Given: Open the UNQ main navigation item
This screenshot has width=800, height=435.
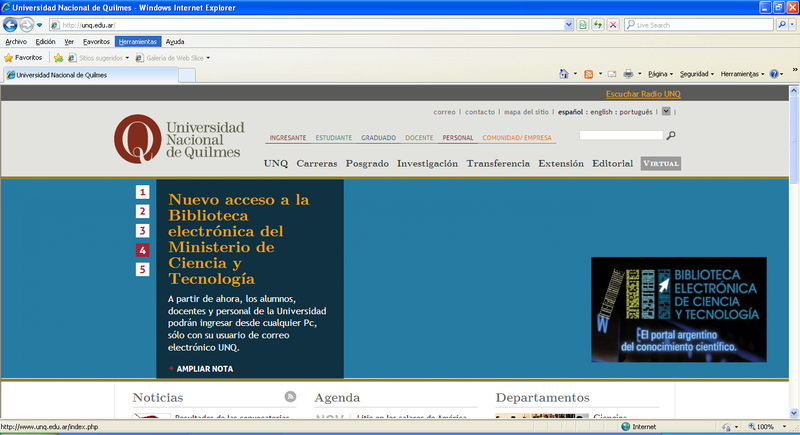Looking at the screenshot, I should [276, 164].
